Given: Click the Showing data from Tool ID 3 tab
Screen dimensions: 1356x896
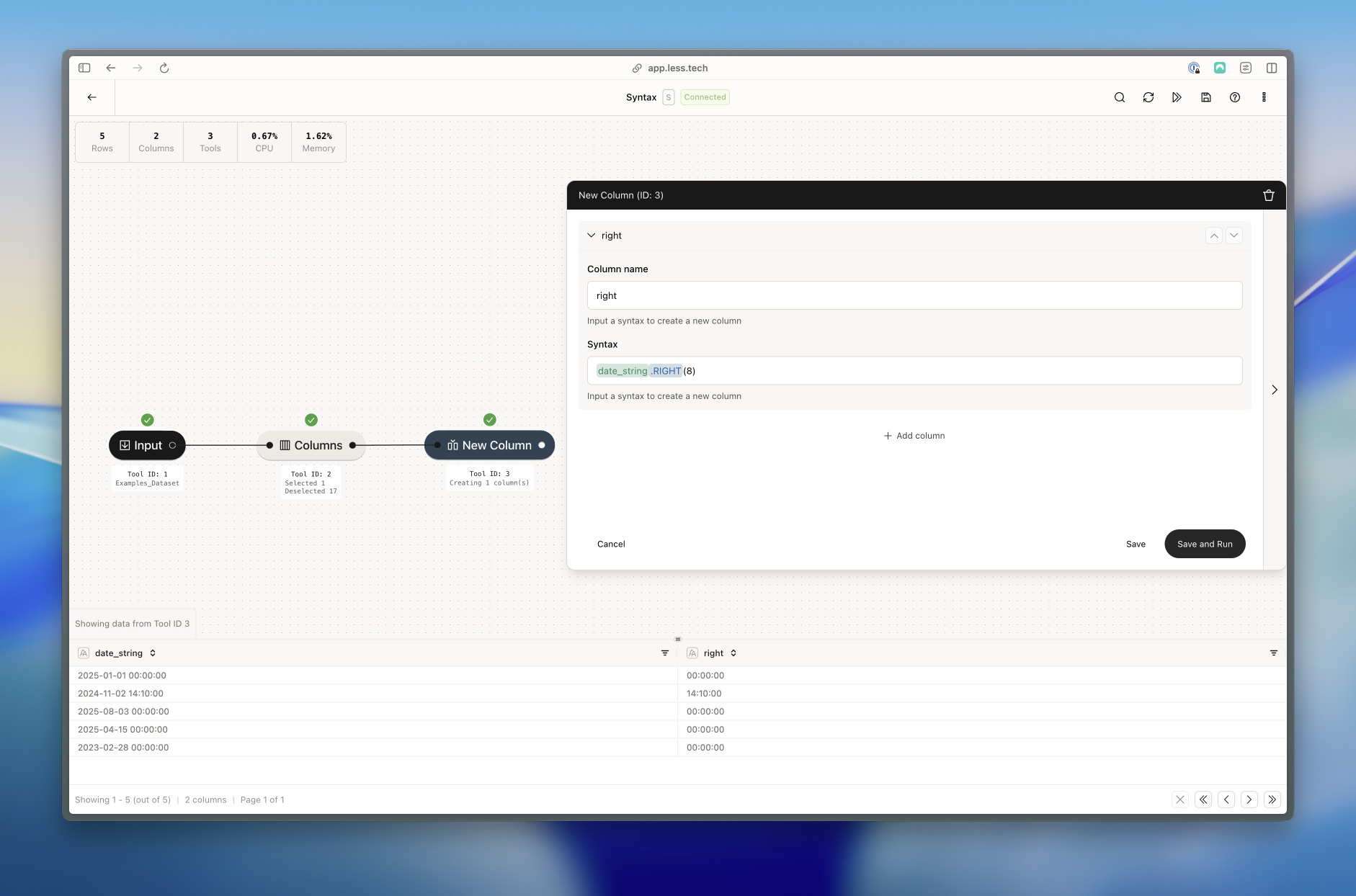Looking at the screenshot, I should click(x=133, y=624).
